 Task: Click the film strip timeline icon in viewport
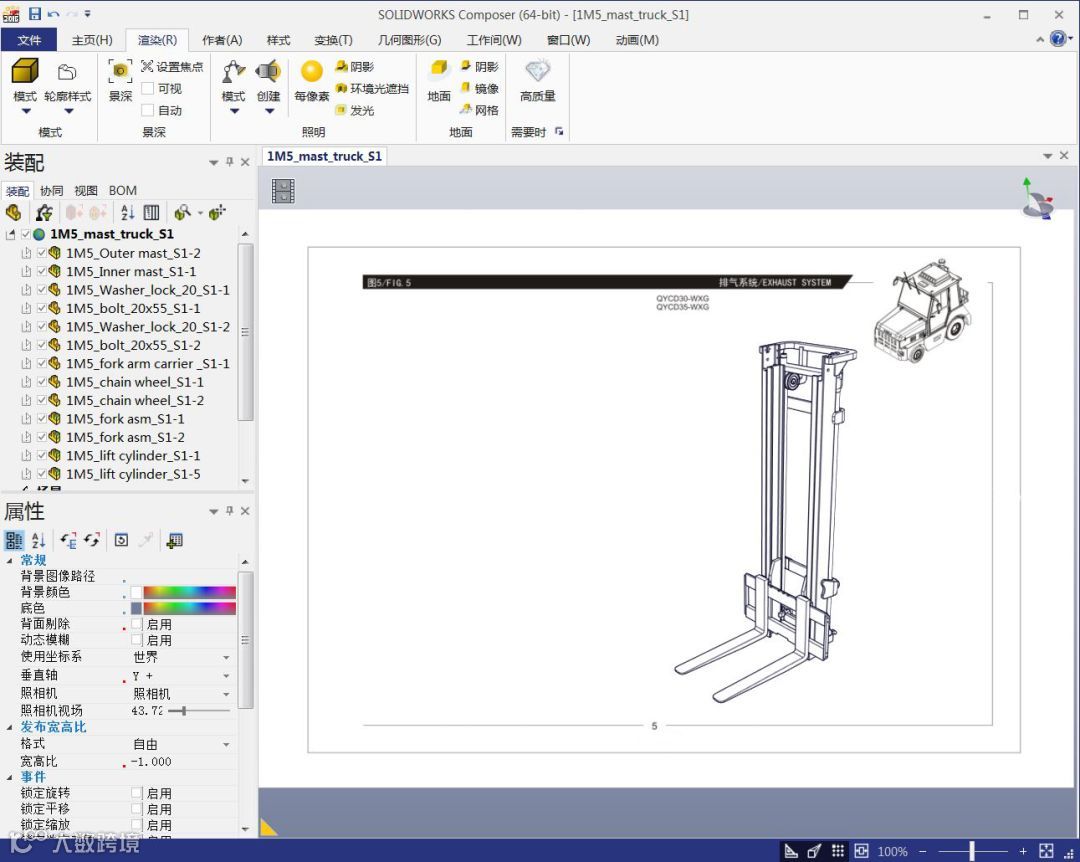point(284,191)
